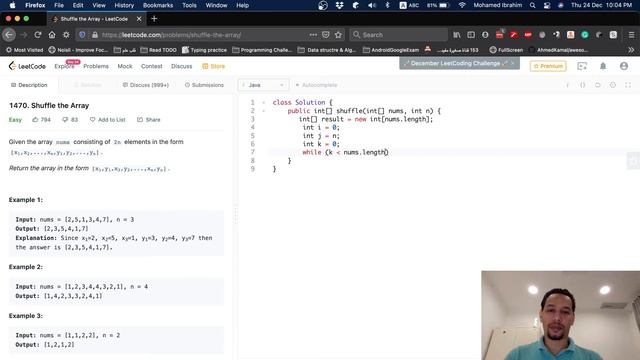Open the Explore nav link
Screen dimensions: 640x360
pyautogui.click(x=64, y=66)
